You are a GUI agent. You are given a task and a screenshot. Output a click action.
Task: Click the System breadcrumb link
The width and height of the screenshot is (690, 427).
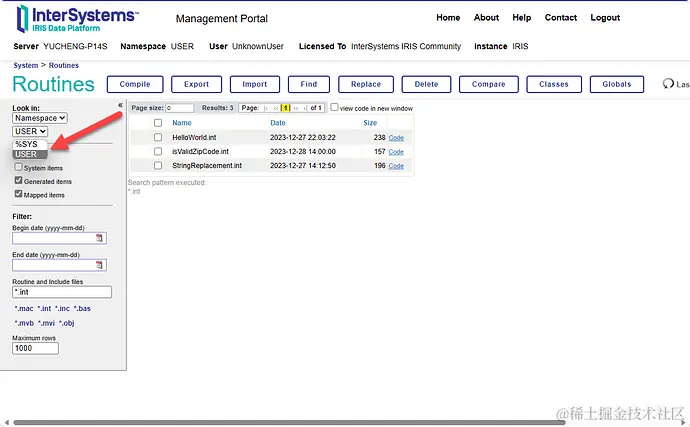(x=26, y=65)
